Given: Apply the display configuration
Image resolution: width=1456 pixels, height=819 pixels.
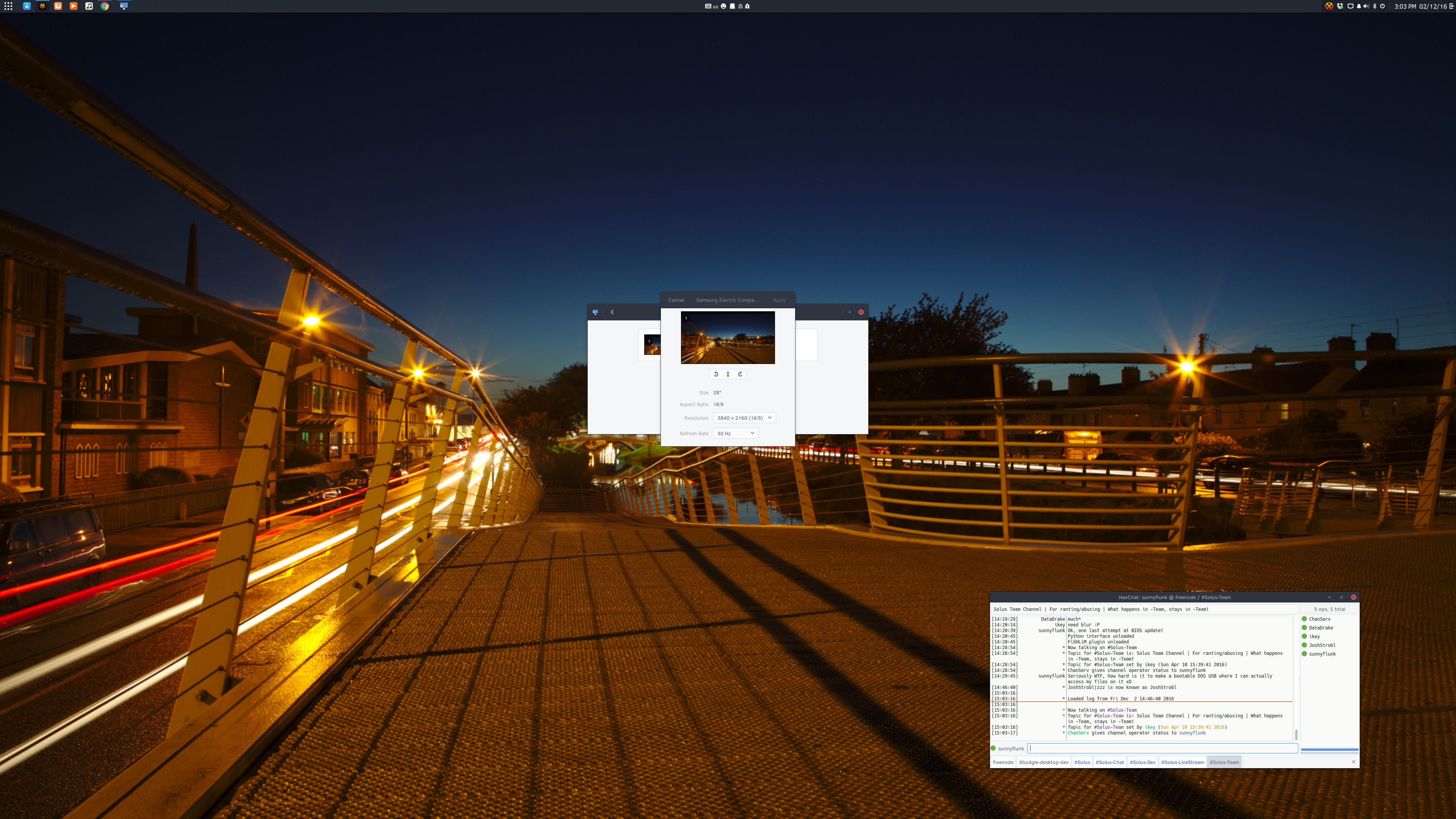Looking at the screenshot, I should pos(780,300).
